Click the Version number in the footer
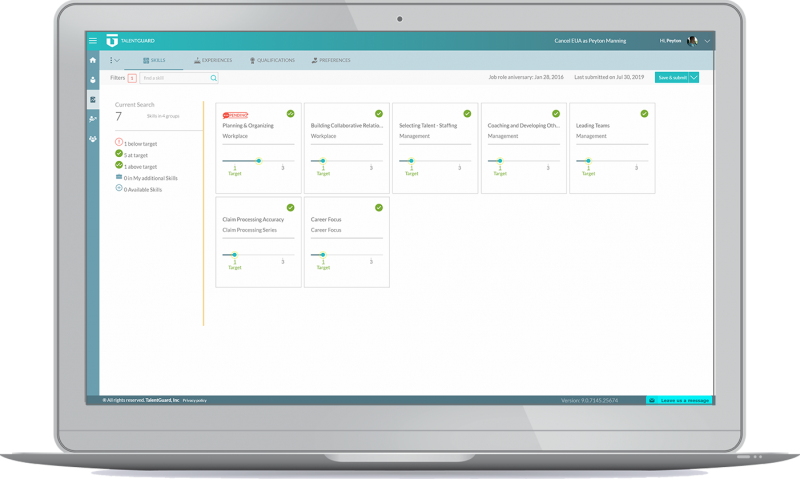The height and width of the screenshot is (479, 800). (x=589, y=400)
